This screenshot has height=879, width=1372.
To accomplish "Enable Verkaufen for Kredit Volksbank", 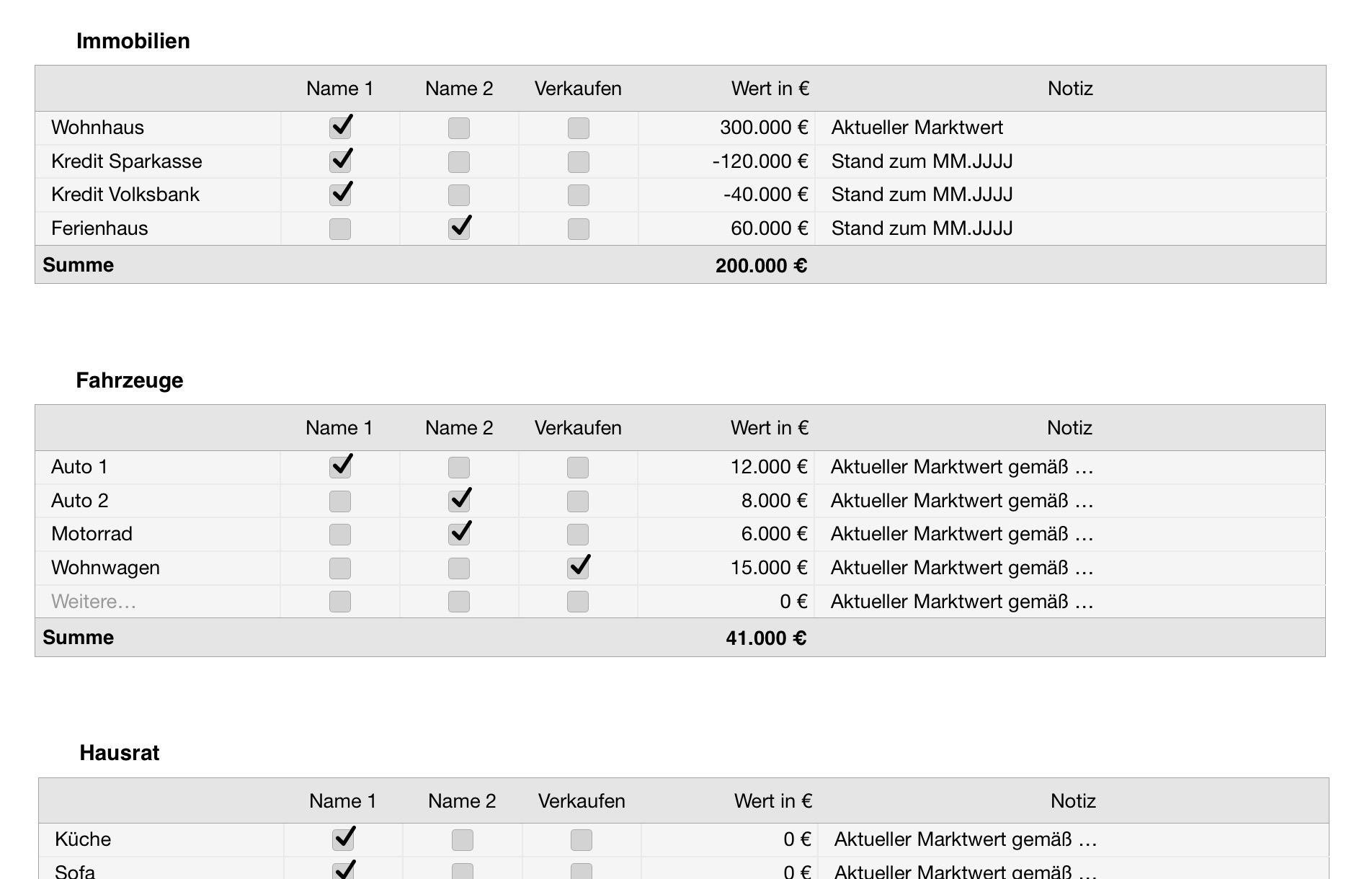I will coord(578,195).
